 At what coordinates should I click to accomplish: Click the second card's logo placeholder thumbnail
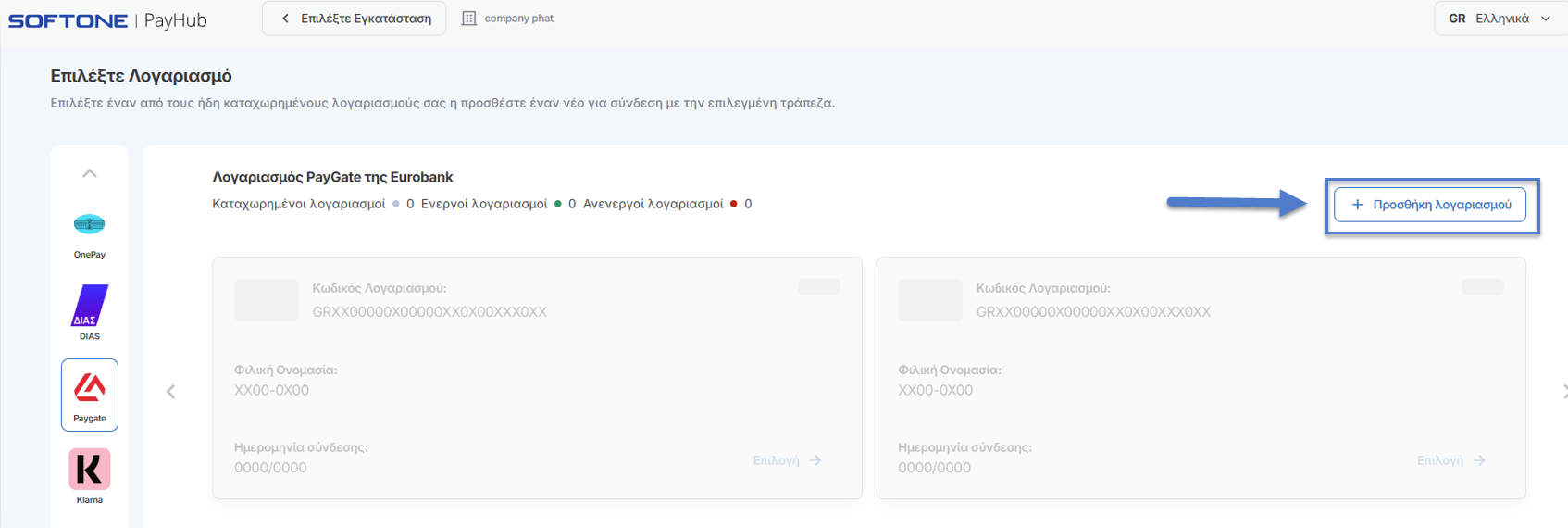(x=930, y=300)
